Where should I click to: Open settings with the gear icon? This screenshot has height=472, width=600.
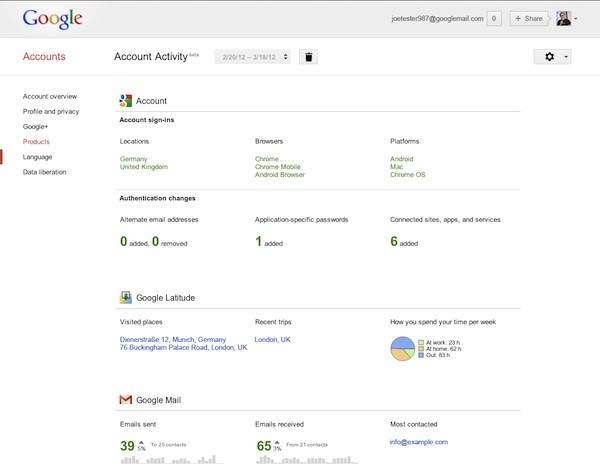(x=549, y=57)
